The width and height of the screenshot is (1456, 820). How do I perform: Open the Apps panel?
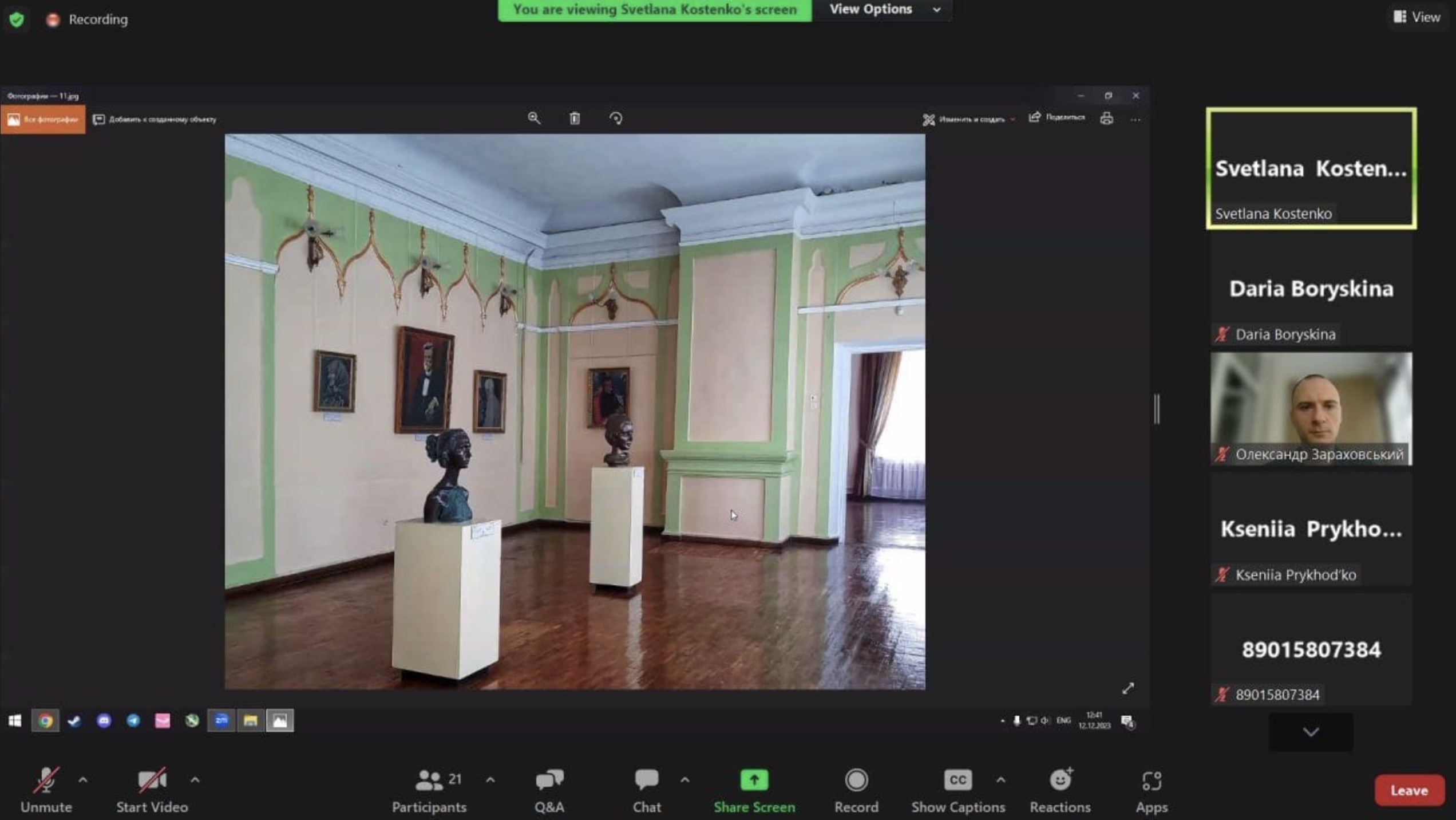click(x=1152, y=790)
